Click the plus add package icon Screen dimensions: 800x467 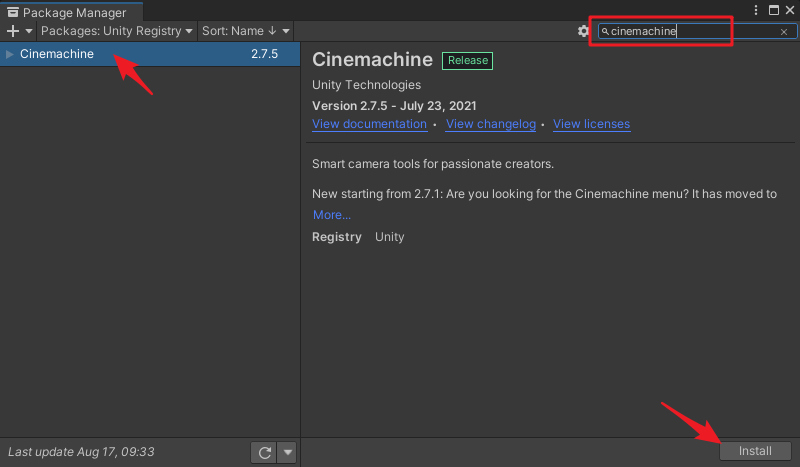point(13,31)
